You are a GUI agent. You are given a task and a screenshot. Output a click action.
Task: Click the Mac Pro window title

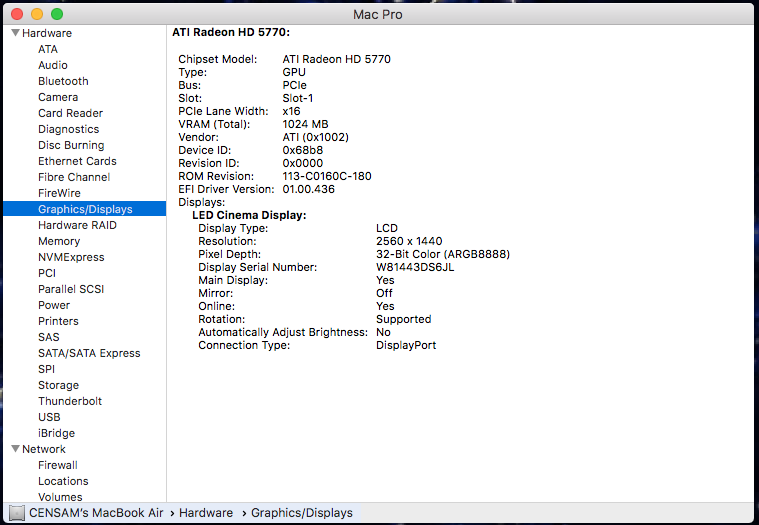pos(378,15)
